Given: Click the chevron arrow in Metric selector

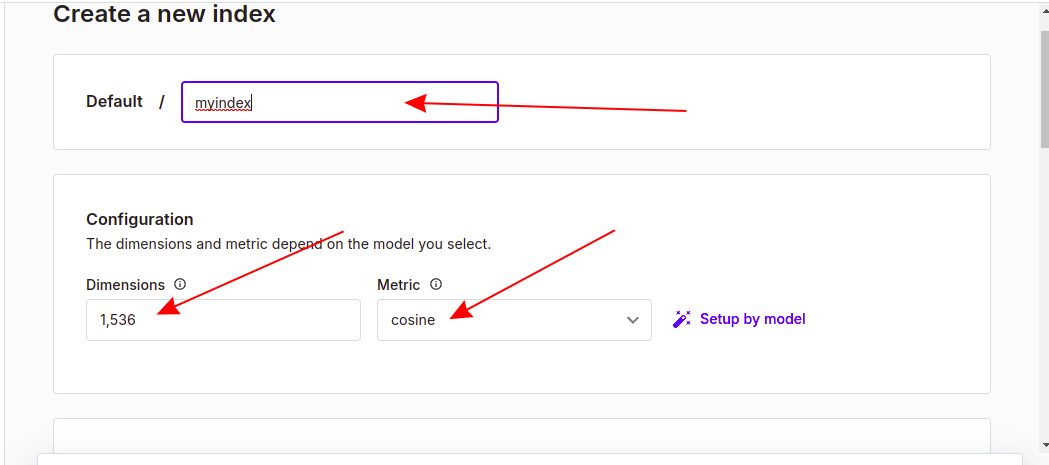Looking at the screenshot, I should [632, 320].
